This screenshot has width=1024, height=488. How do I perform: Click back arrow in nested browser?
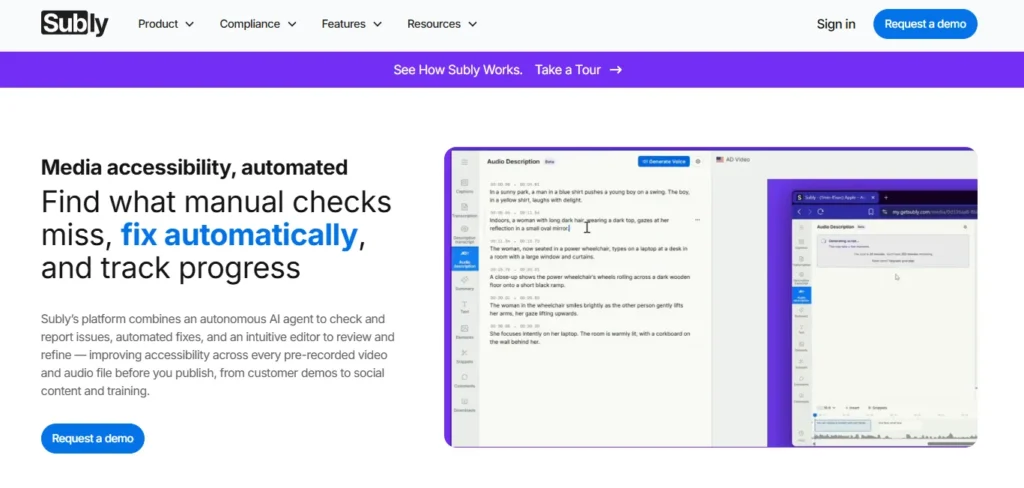click(799, 212)
